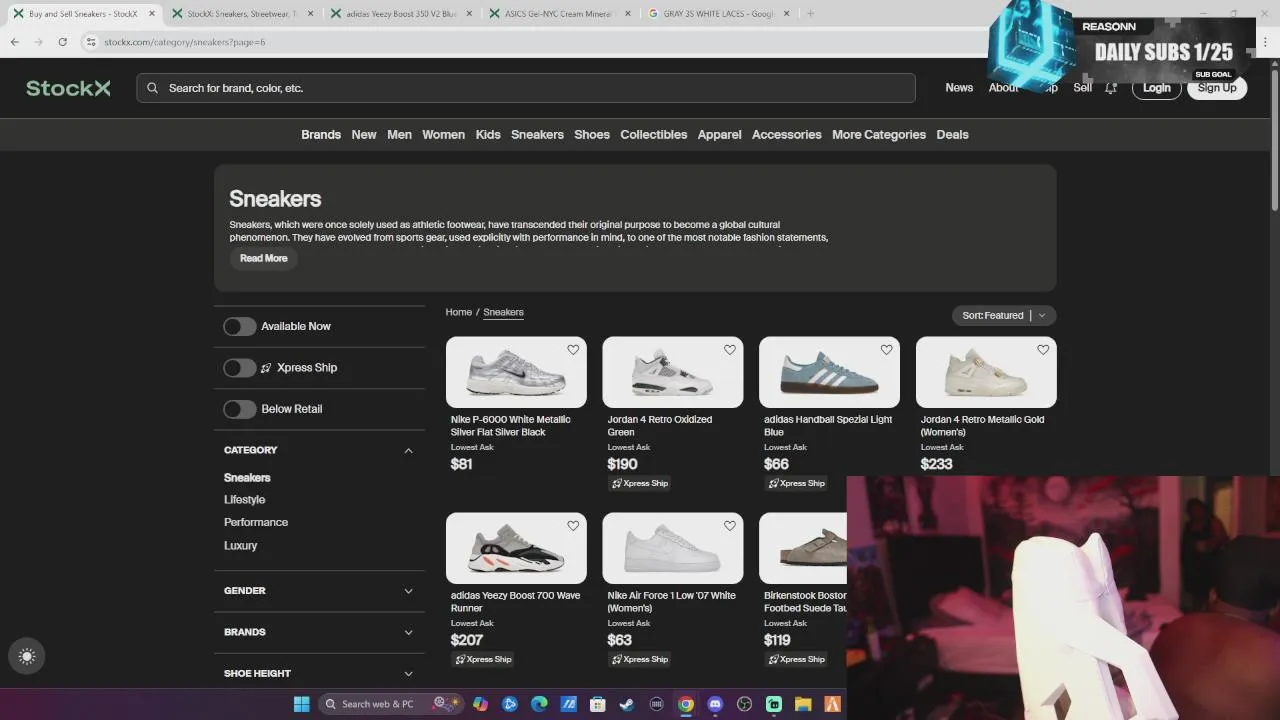Select the Lifestyle category
This screenshot has width=1280, height=720.
(245, 500)
